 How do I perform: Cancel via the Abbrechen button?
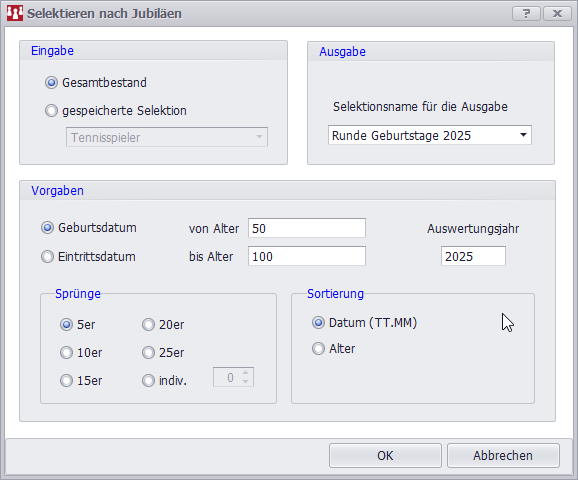[x=503, y=456]
